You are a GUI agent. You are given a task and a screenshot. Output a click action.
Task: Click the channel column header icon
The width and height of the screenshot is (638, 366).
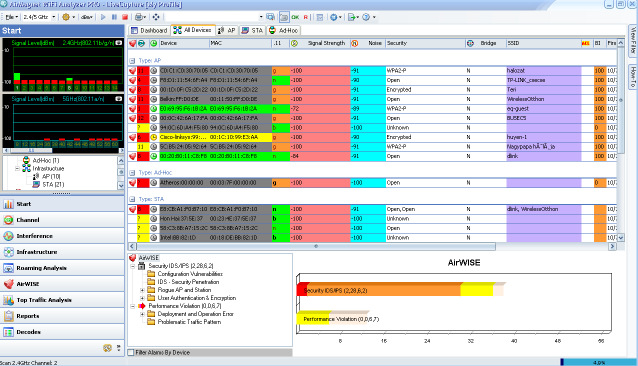click(x=141, y=43)
